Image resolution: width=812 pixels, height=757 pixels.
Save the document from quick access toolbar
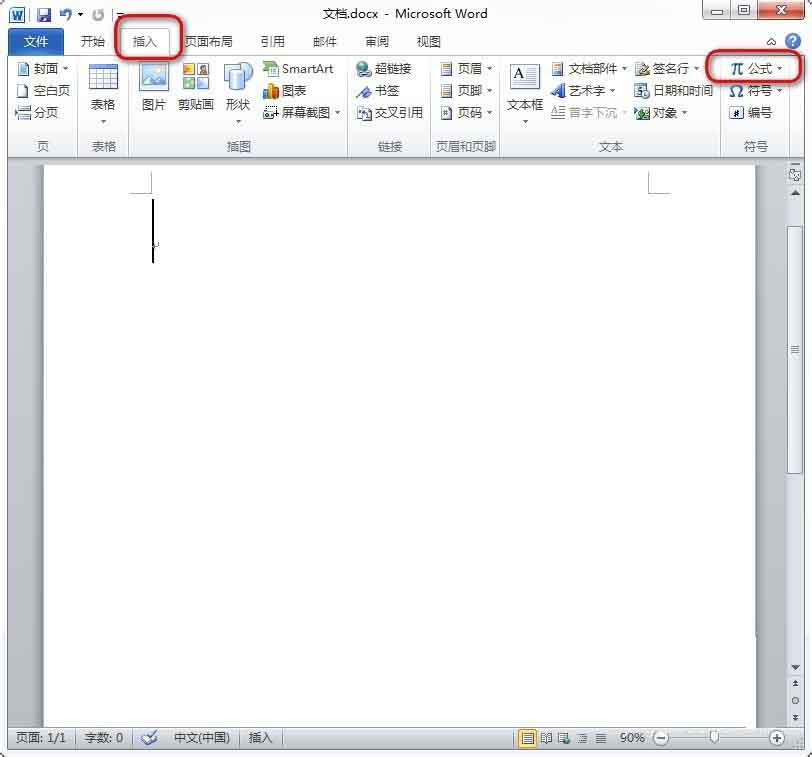pos(44,14)
